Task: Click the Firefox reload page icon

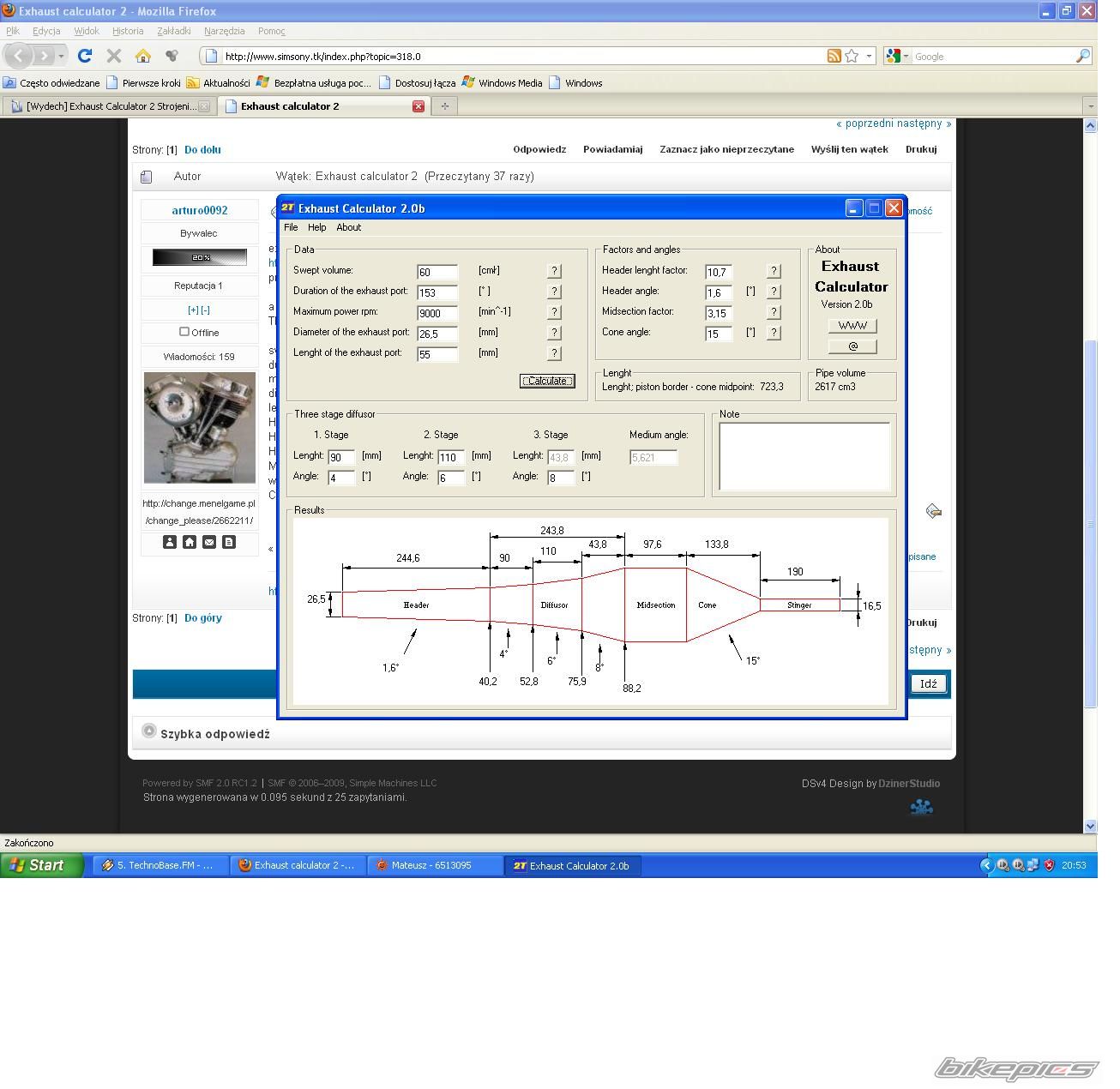Action: point(84,56)
